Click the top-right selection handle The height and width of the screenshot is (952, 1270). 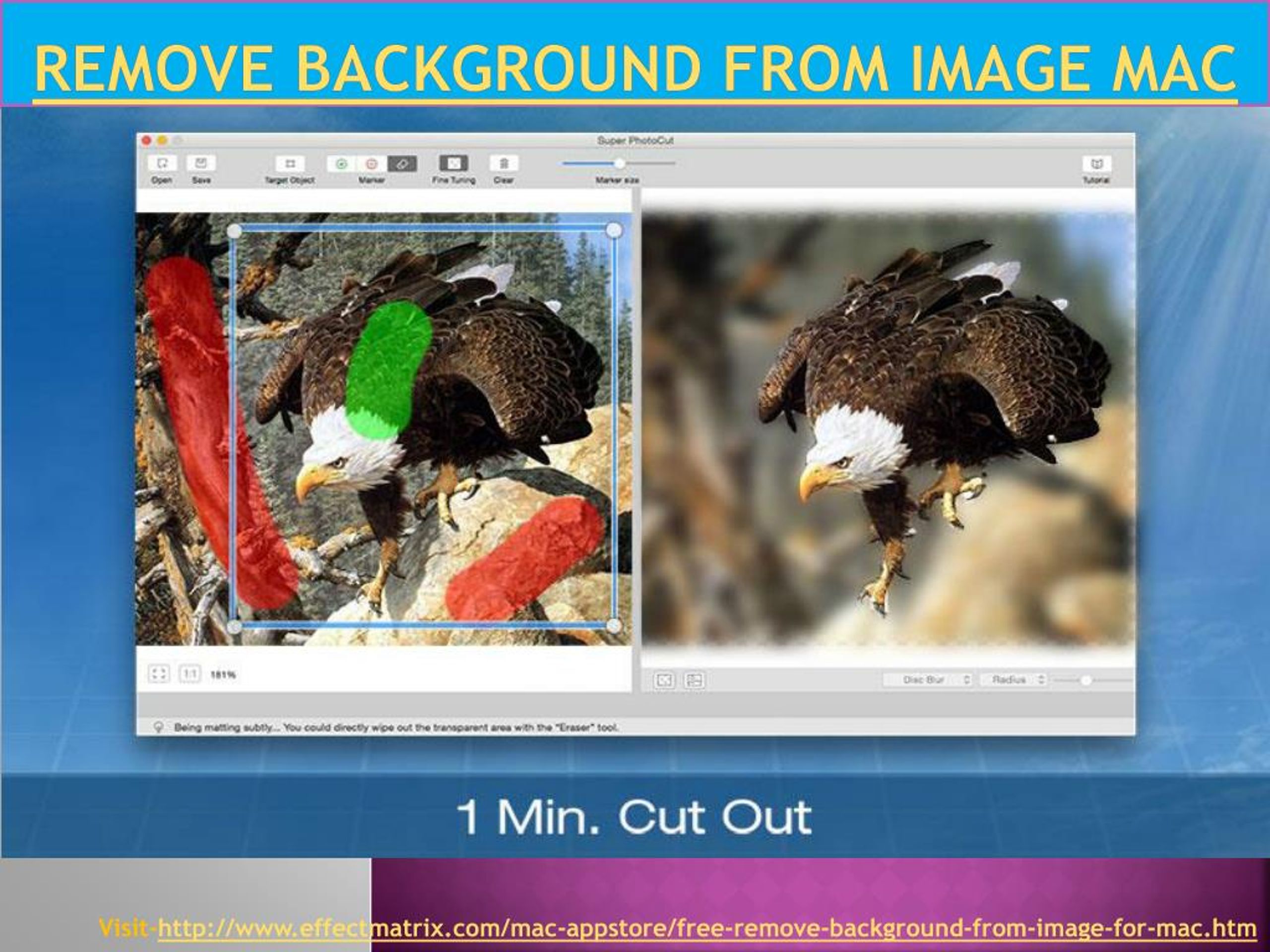tap(614, 231)
